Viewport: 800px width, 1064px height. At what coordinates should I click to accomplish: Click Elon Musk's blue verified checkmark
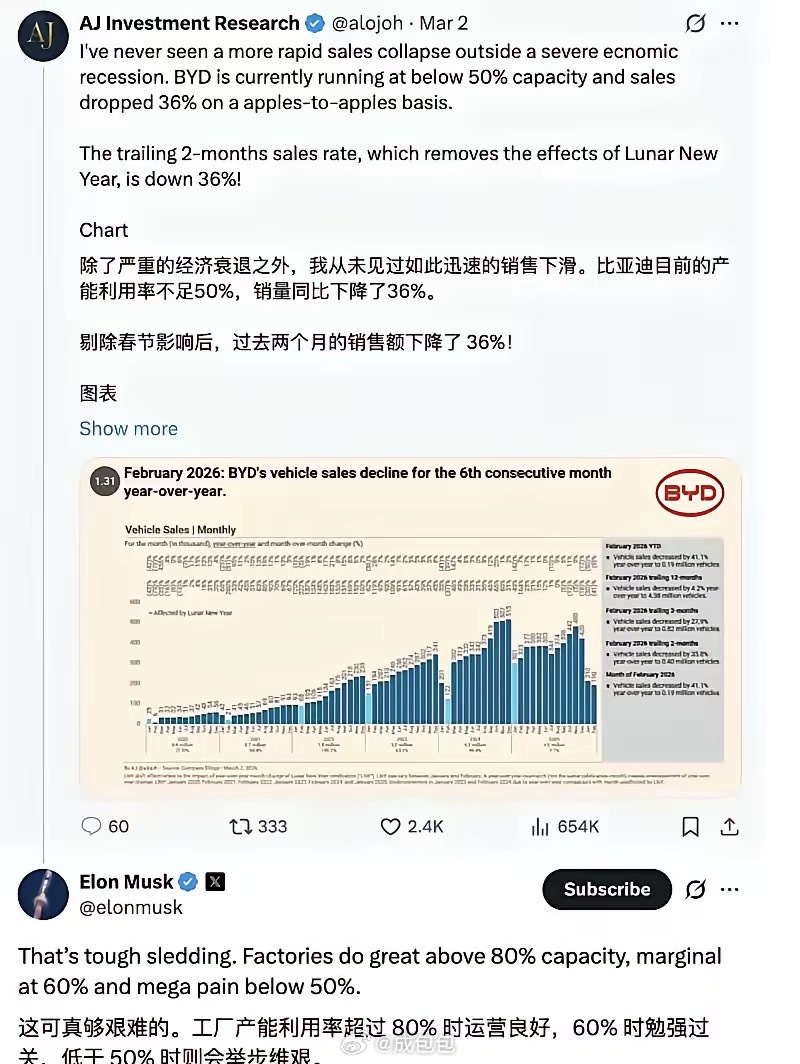tap(187, 882)
